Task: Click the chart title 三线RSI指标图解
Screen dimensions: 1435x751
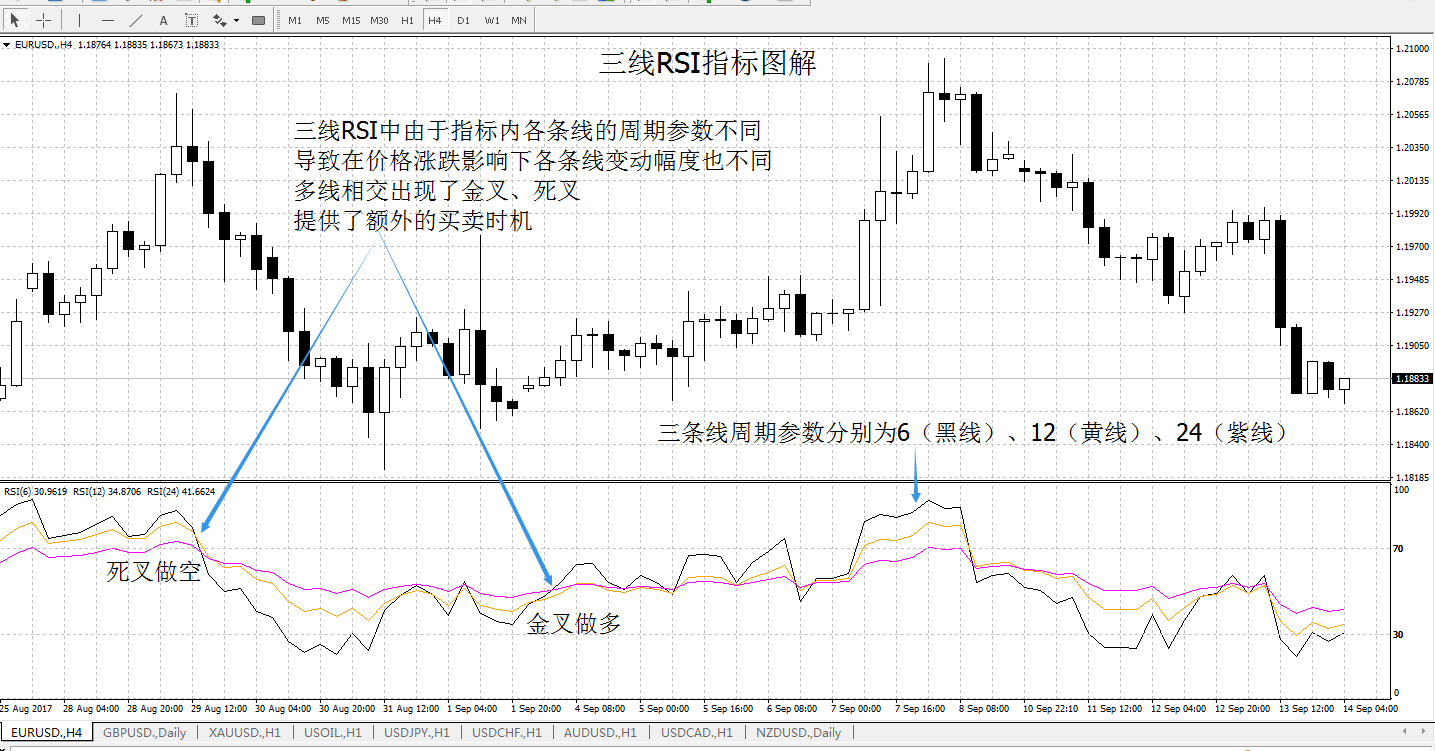Action: pyautogui.click(x=708, y=64)
